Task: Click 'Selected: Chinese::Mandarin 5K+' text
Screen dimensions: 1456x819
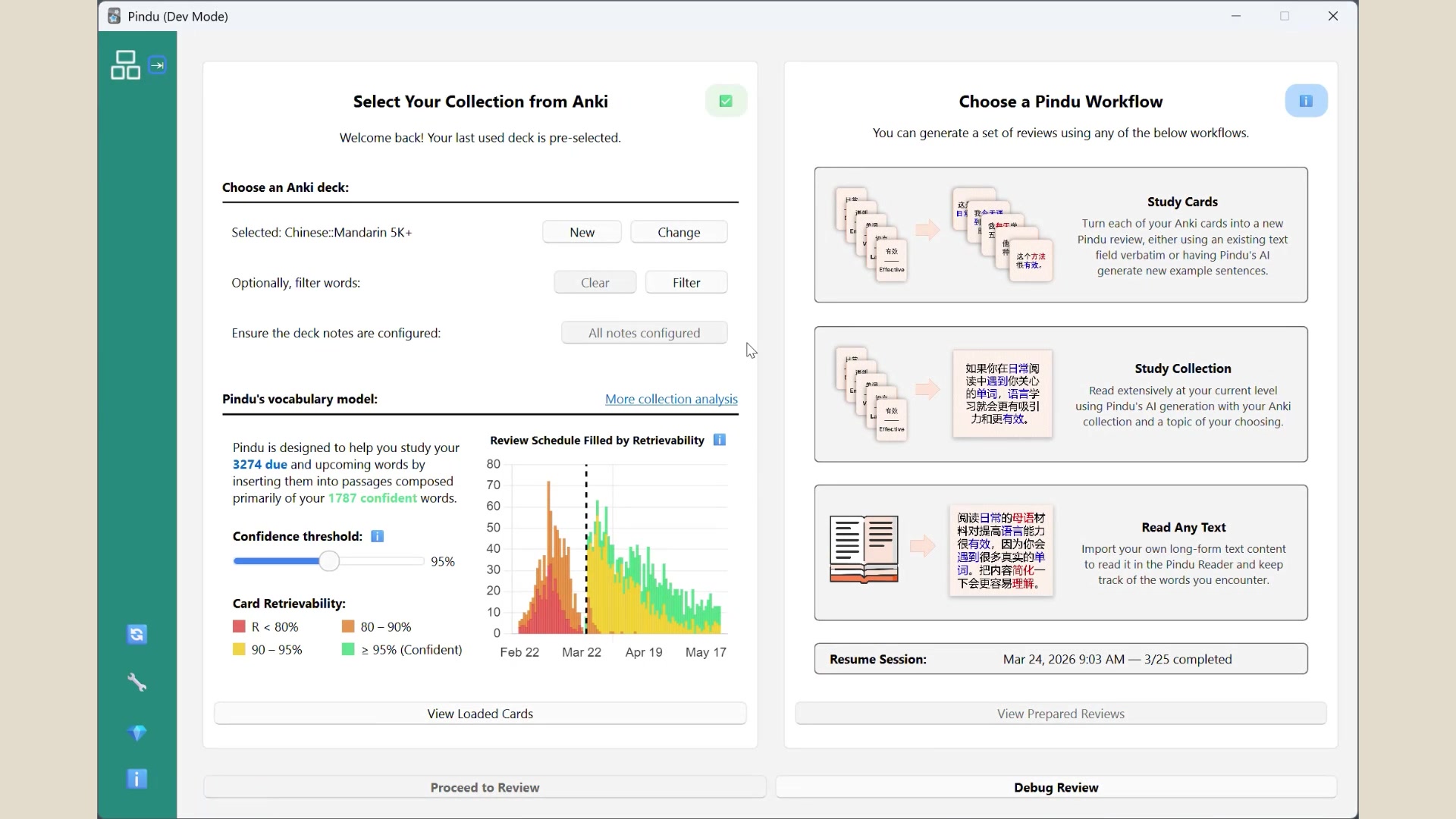Action: coord(322,232)
